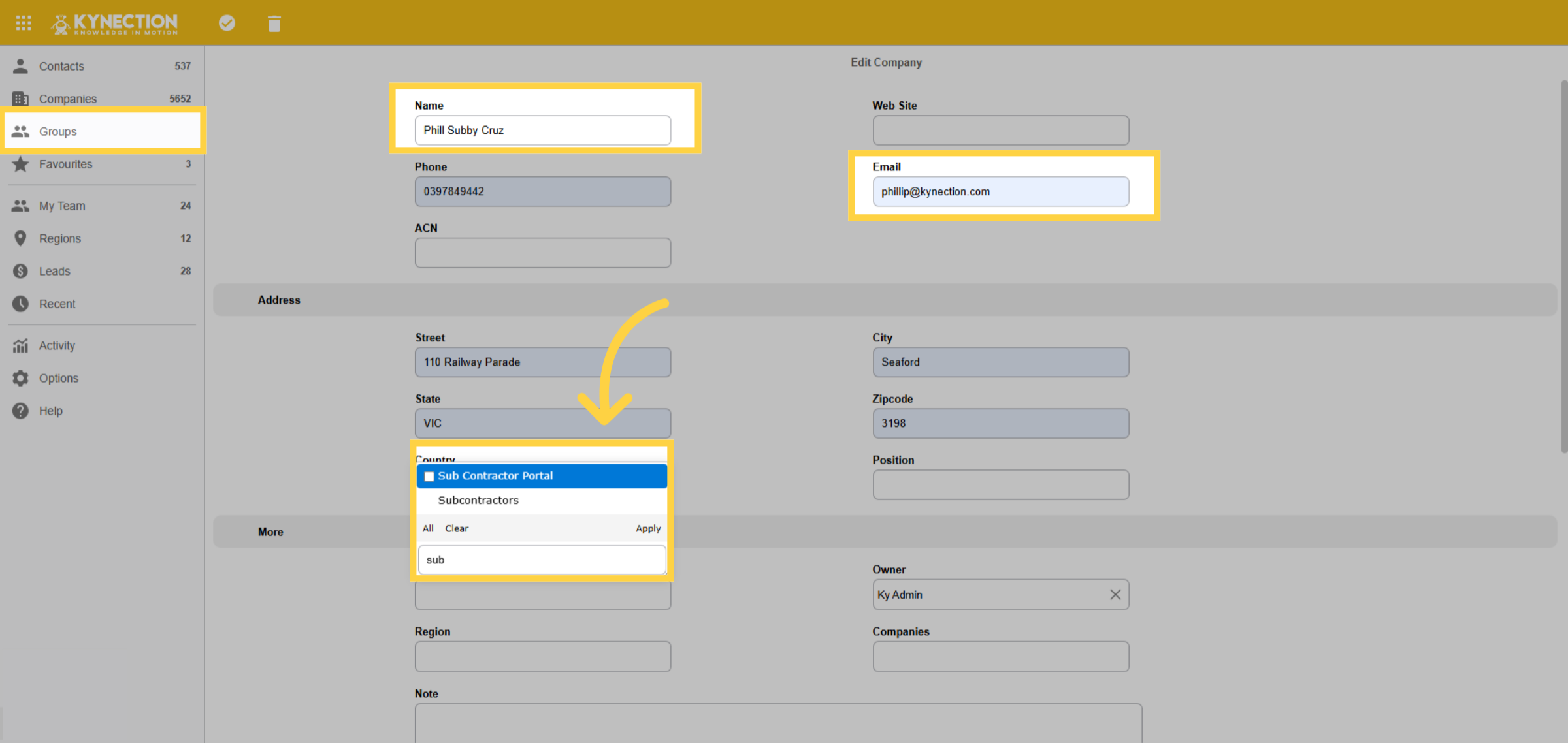Click the Activity chart icon

pyautogui.click(x=20, y=345)
